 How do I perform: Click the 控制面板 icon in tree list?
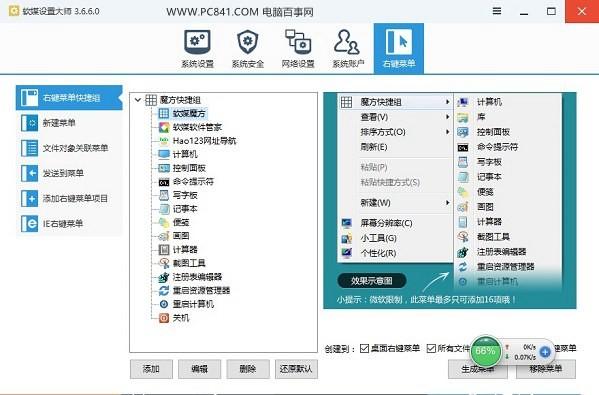(x=164, y=168)
